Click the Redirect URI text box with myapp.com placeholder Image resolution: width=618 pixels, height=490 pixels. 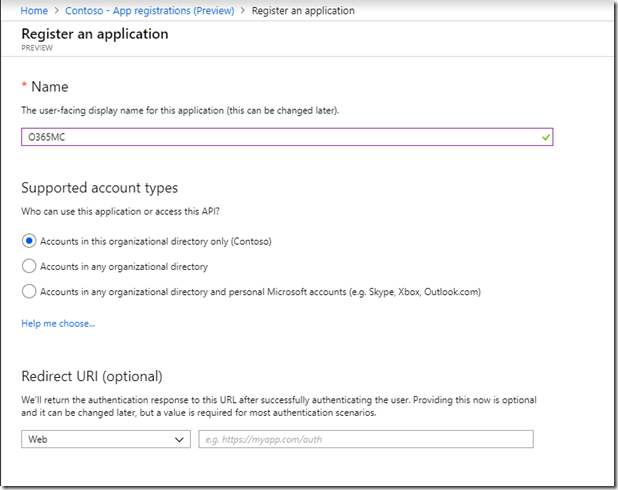coord(366,439)
